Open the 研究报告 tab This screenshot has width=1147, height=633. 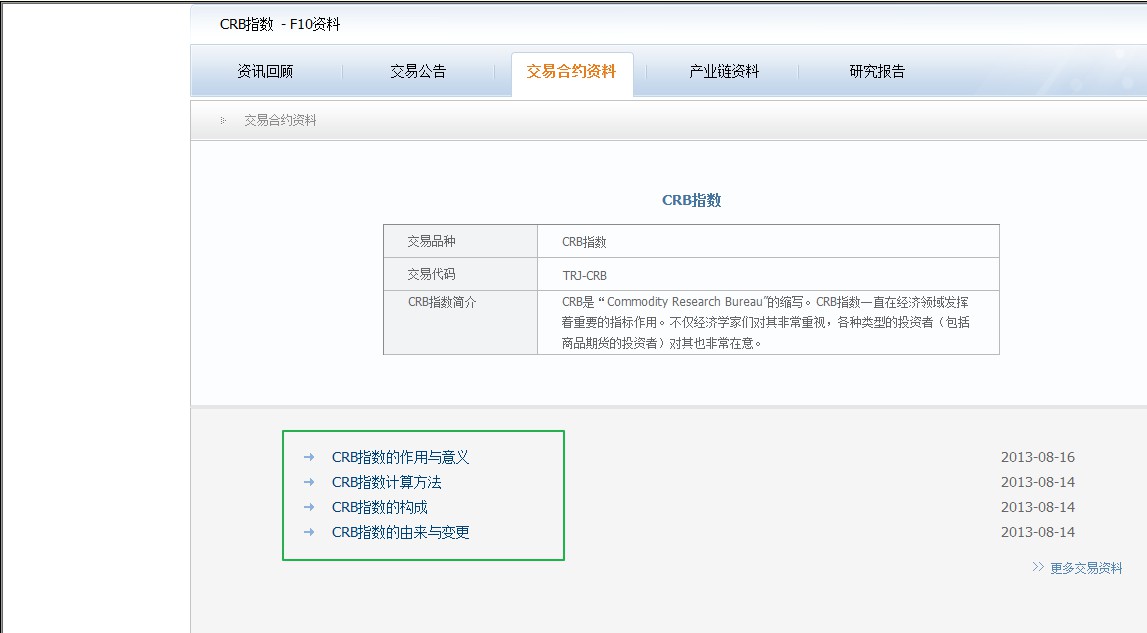point(877,71)
